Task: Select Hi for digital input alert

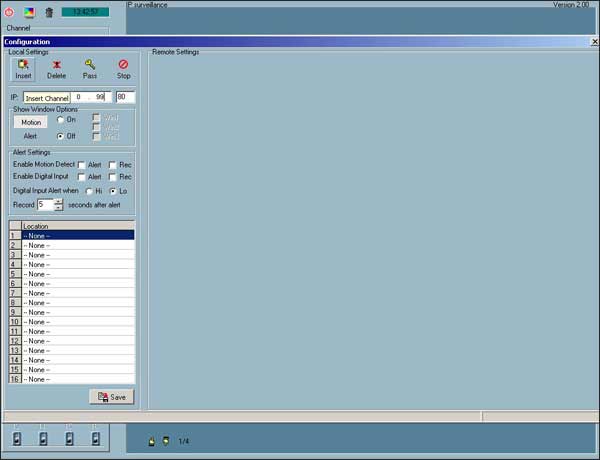Action: 89,191
